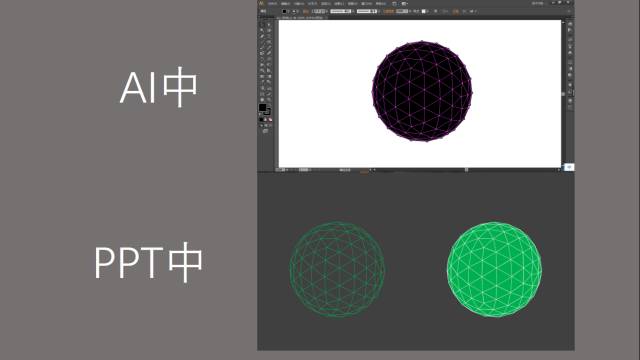The height and width of the screenshot is (360, 640).
Task: Select the Eyedropper tool in the toolbox
Action: [262, 82]
